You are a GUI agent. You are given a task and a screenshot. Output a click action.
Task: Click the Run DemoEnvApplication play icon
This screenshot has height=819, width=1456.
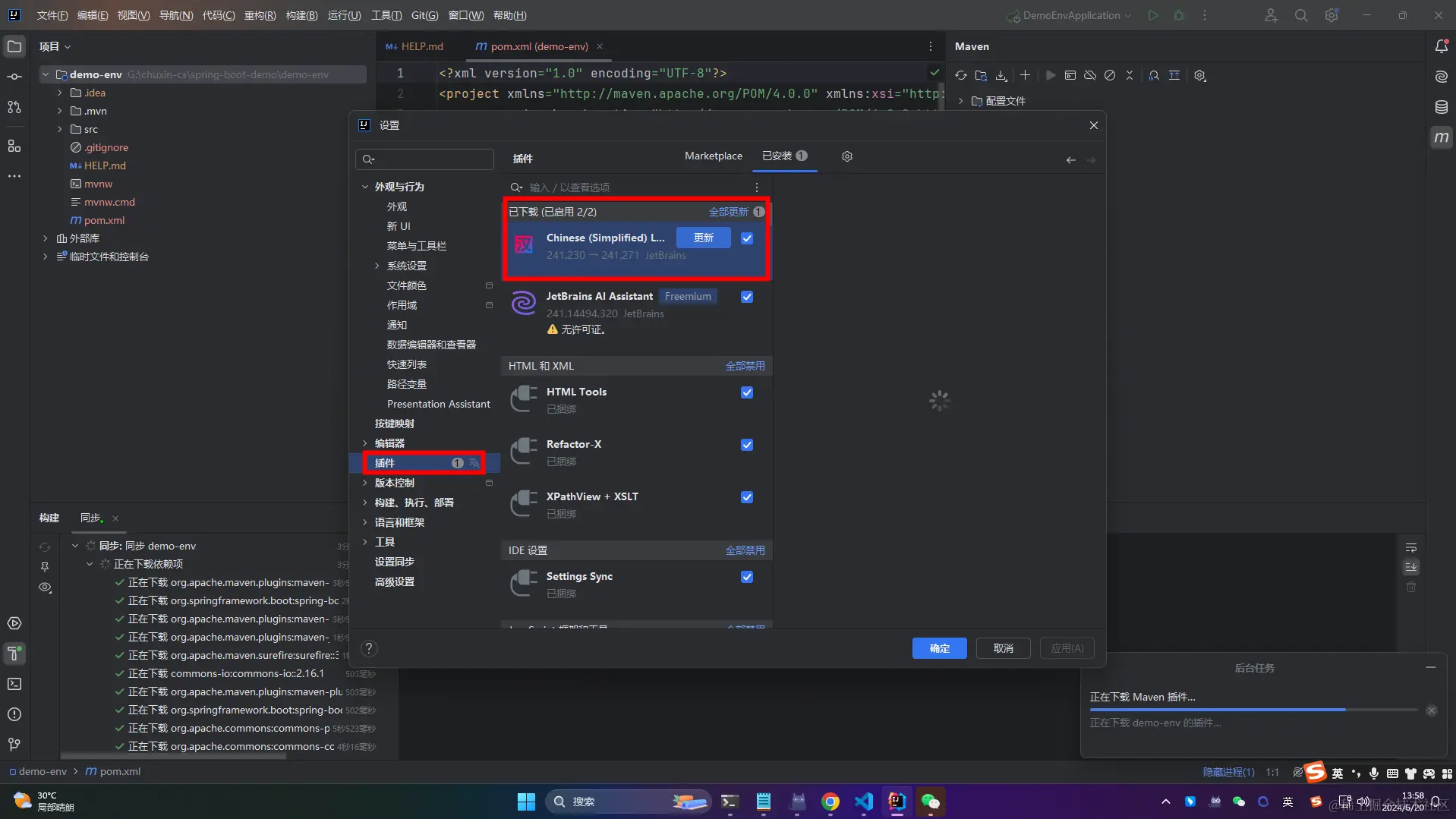[1153, 15]
